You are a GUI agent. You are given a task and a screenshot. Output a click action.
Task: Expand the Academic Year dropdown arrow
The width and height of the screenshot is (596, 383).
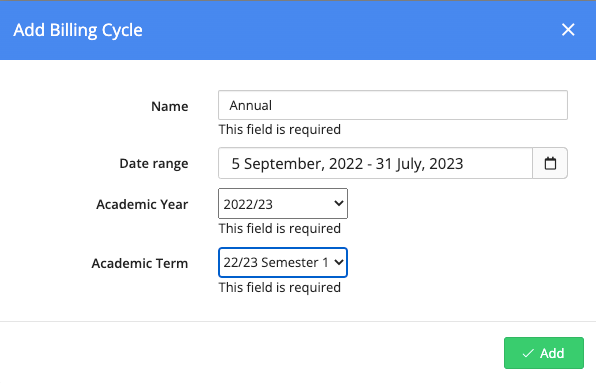click(x=339, y=204)
